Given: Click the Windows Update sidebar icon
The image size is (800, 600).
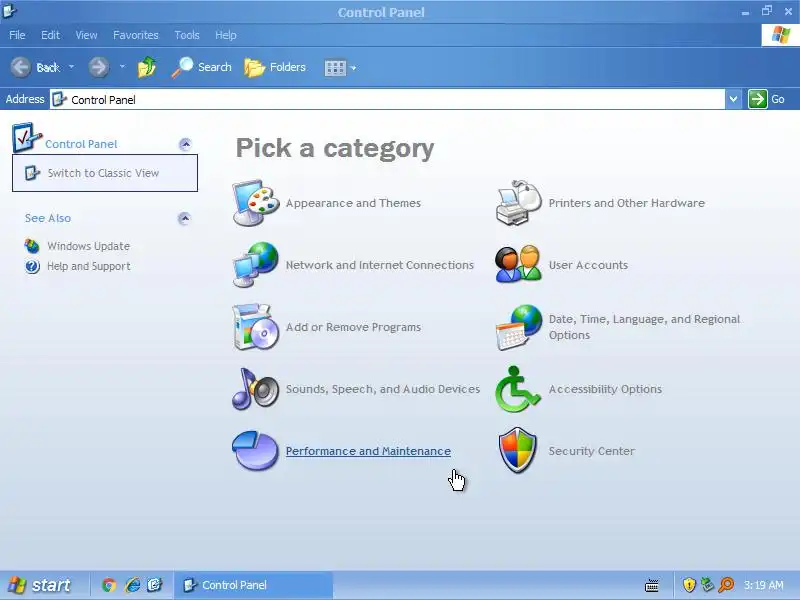Looking at the screenshot, I should [x=32, y=246].
